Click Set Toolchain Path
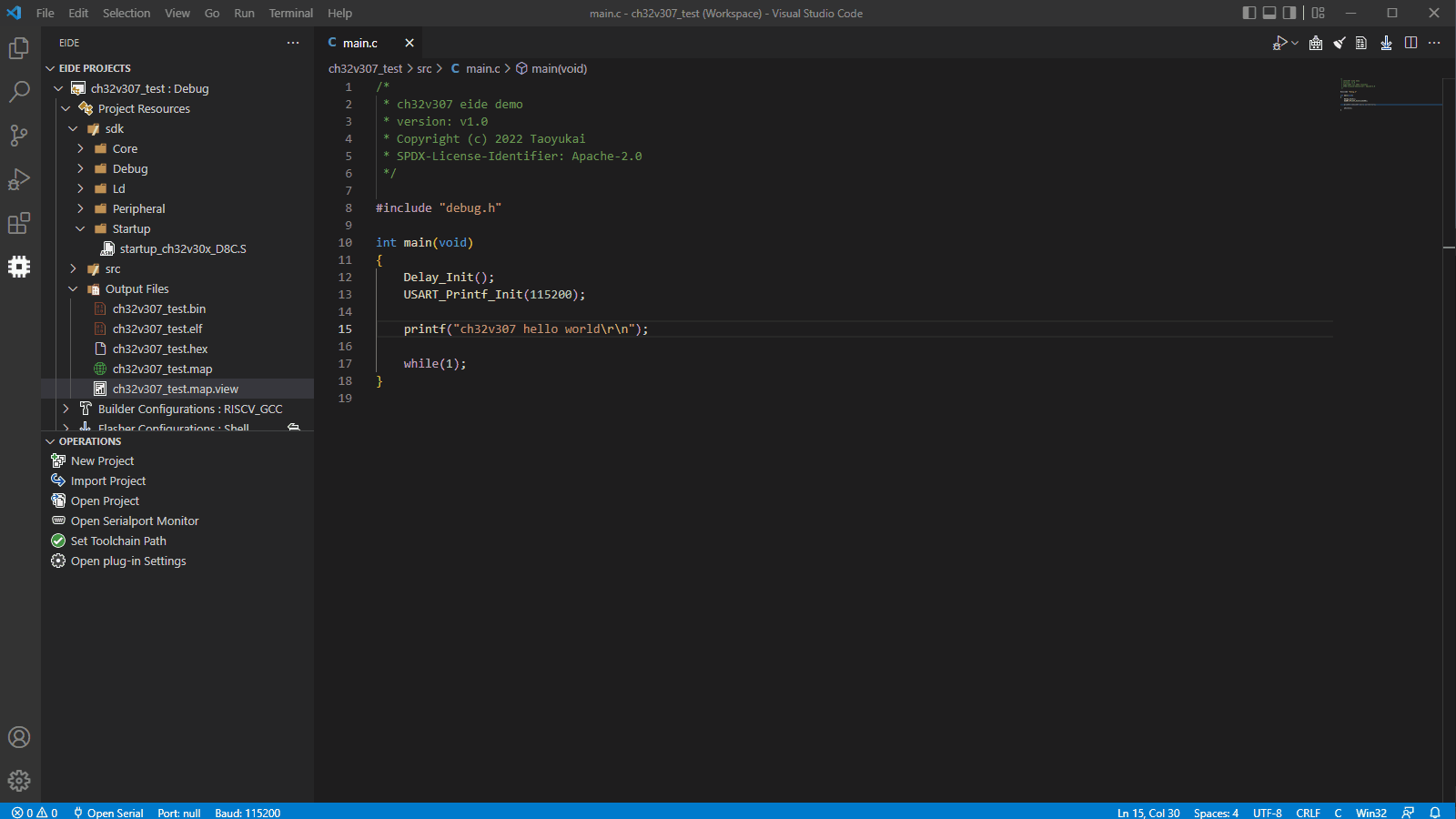Viewport: 1456px width, 819px height. [x=177, y=541]
